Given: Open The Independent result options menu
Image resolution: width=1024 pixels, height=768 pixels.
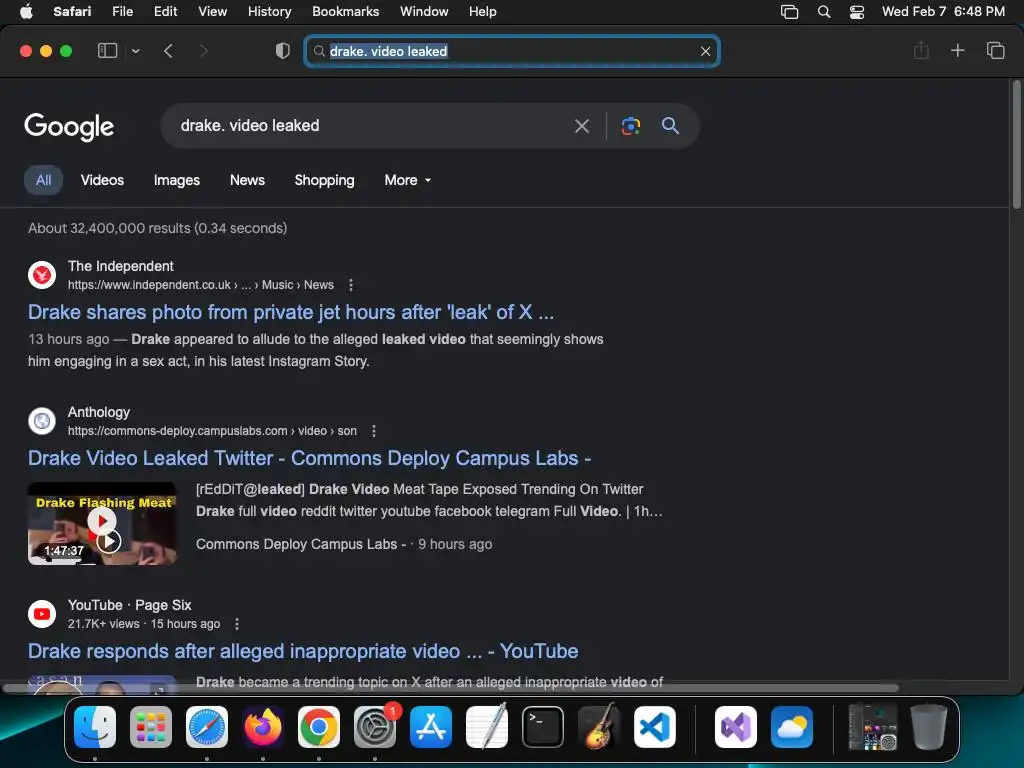Looking at the screenshot, I should pos(351,285).
